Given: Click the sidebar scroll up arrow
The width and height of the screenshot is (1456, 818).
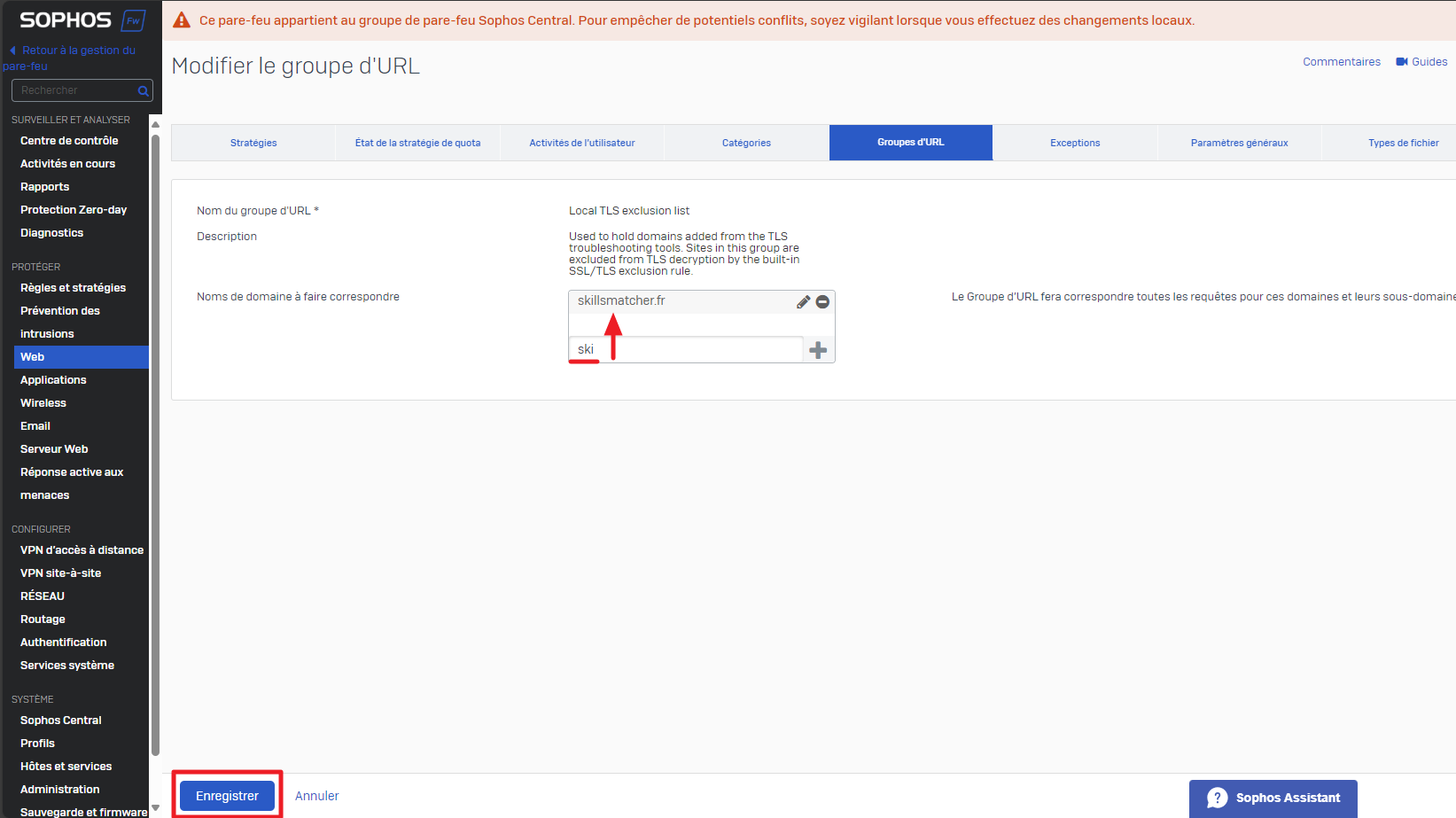Looking at the screenshot, I should coord(156,124).
